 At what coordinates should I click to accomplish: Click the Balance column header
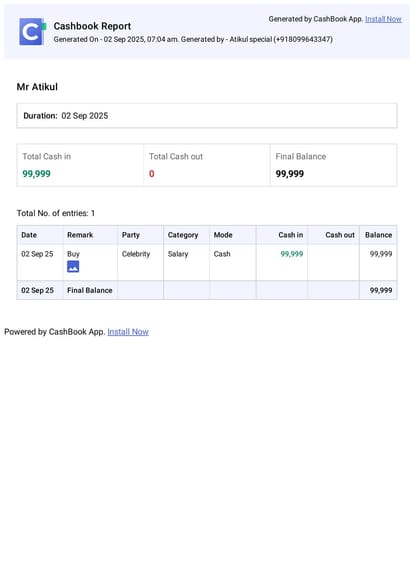click(378, 235)
